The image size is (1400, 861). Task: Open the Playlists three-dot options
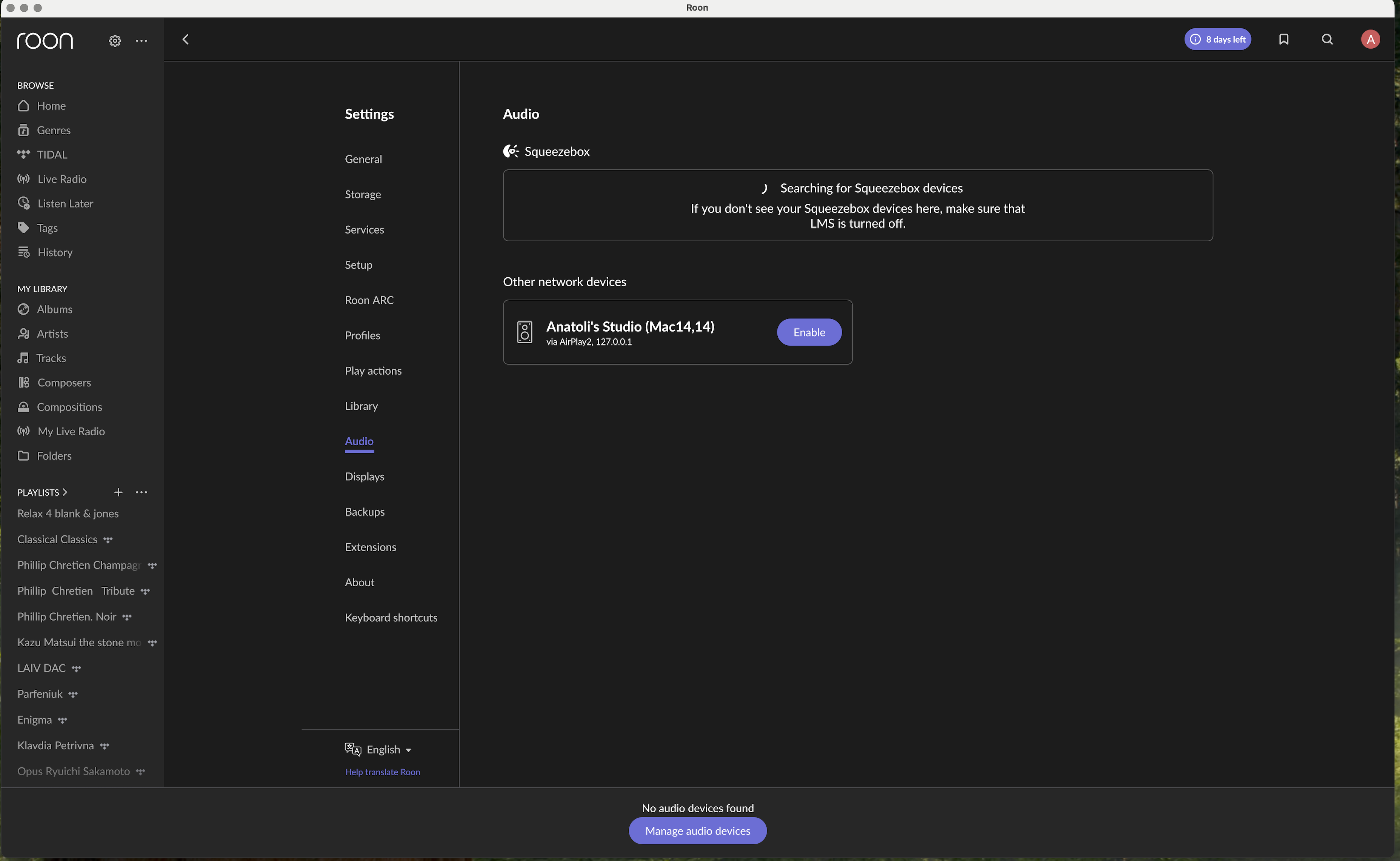point(141,492)
